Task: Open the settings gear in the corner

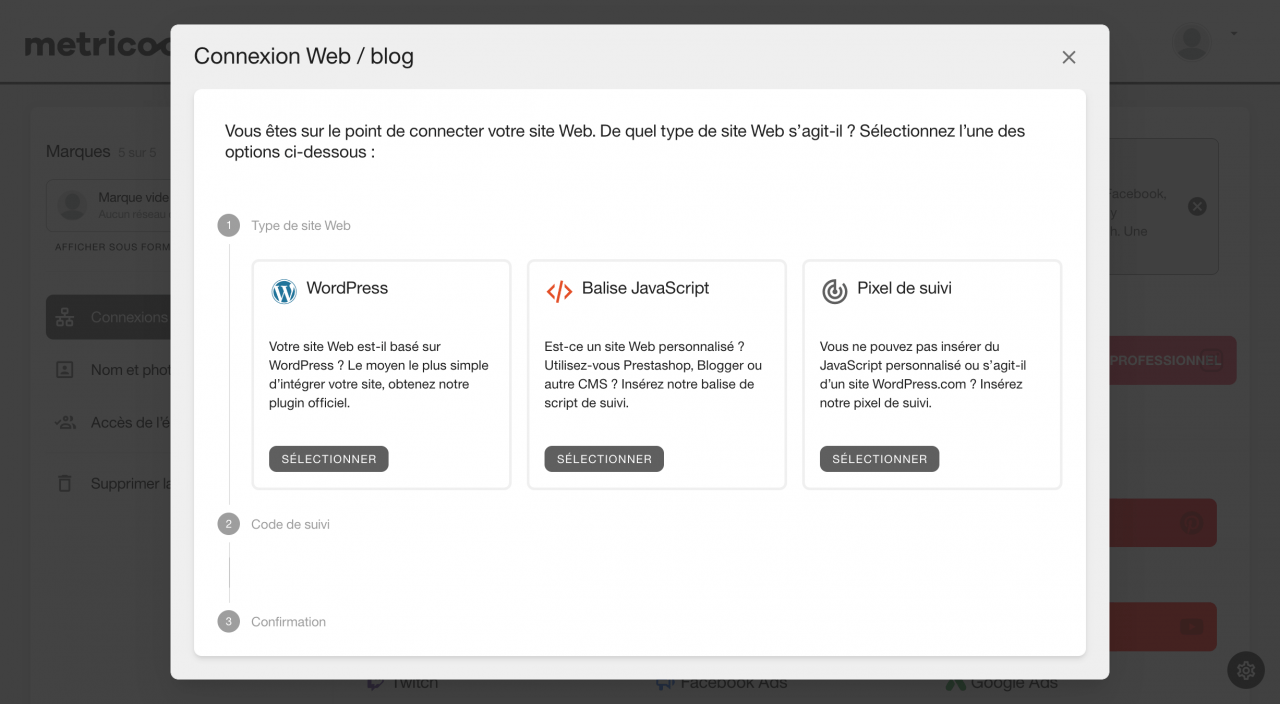Action: tap(1245, 670)
